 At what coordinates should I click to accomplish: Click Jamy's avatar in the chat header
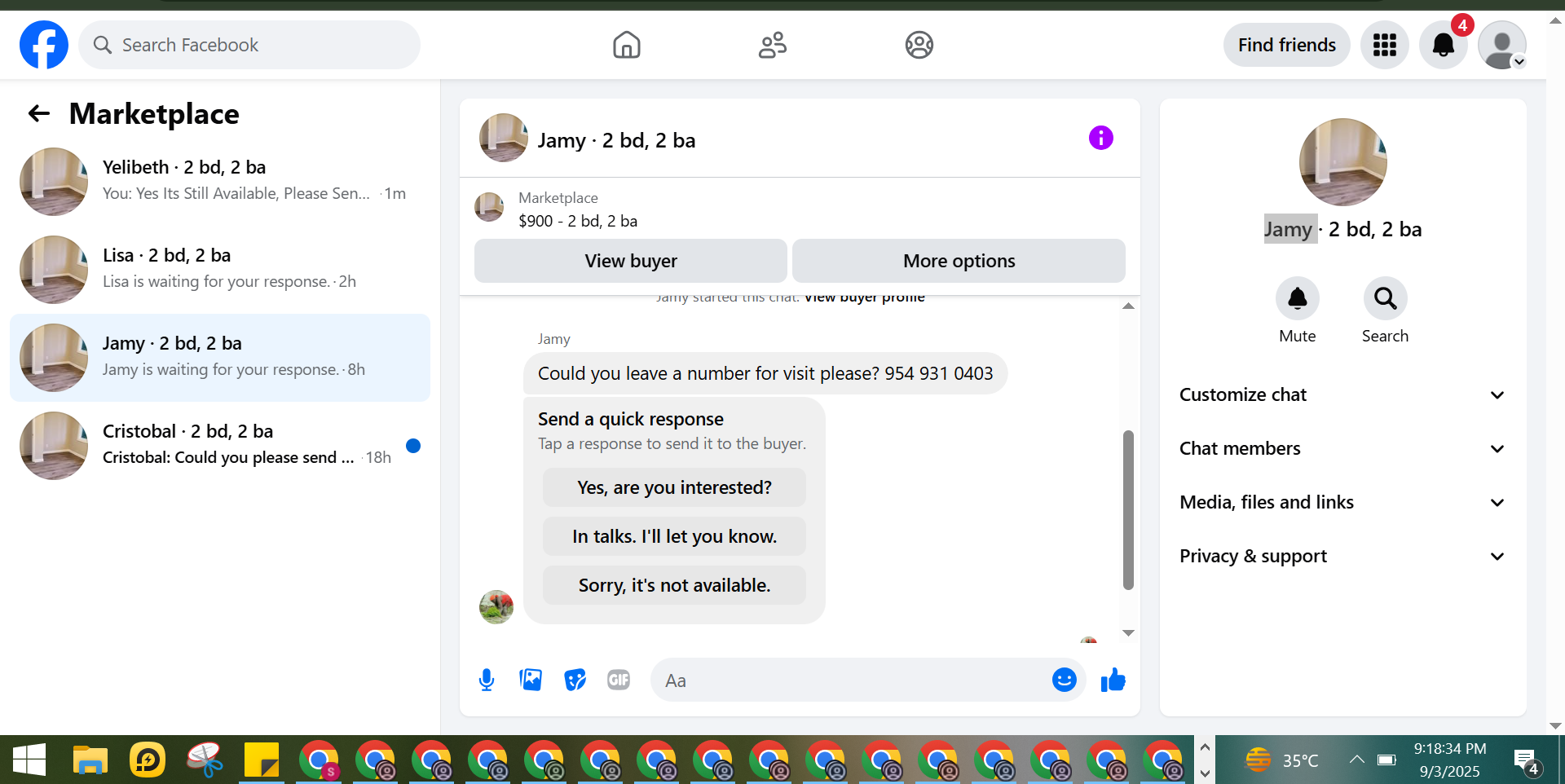(x=504, y=138)
